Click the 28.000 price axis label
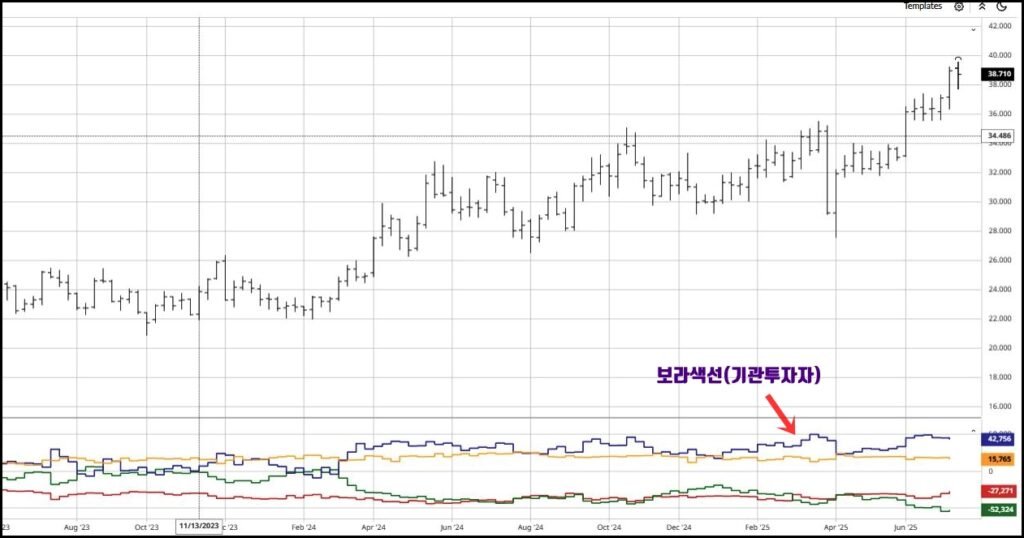Image resolution: width=1024 pixels, height=538 pixels. click(x=1000, y=230)
